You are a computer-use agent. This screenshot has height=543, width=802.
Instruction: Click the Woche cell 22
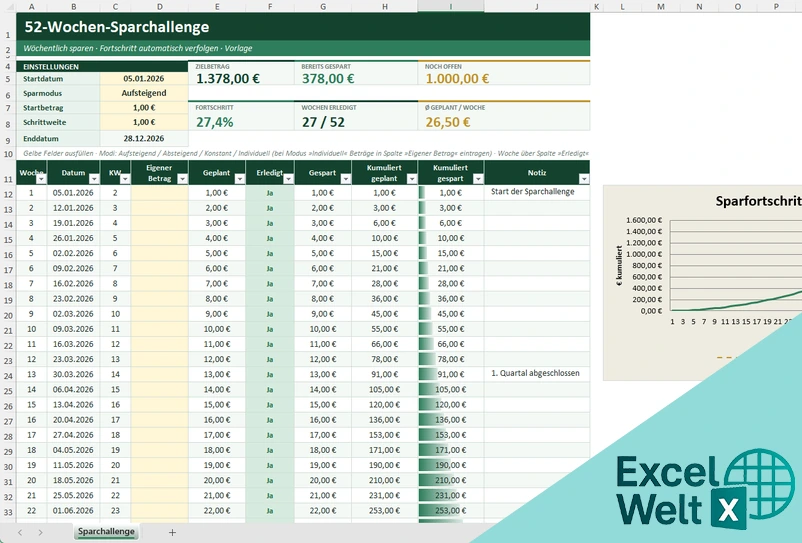coord(32,510)
